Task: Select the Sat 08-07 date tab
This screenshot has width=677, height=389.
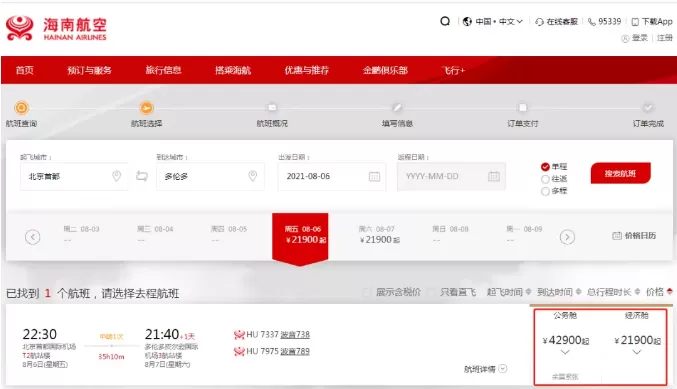Action: (376, 235)
